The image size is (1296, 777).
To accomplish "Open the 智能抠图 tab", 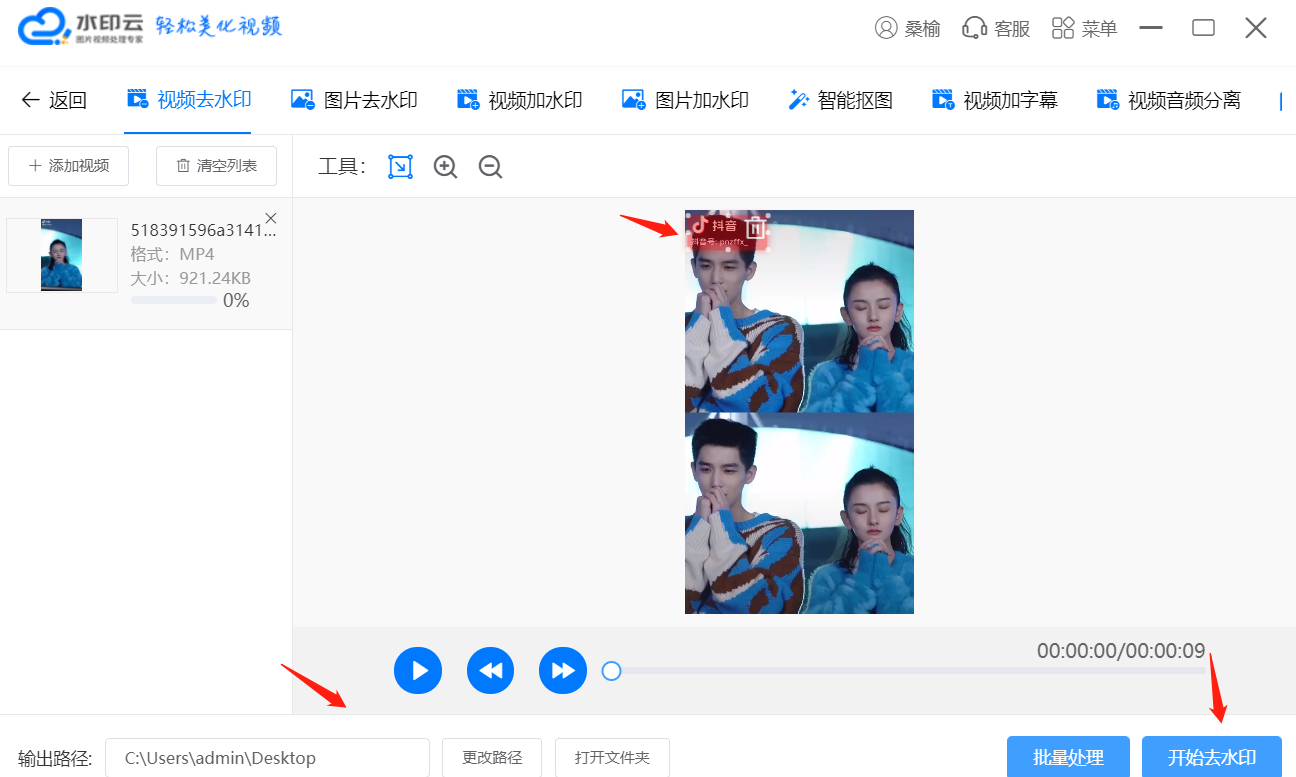I will point(840,100).
